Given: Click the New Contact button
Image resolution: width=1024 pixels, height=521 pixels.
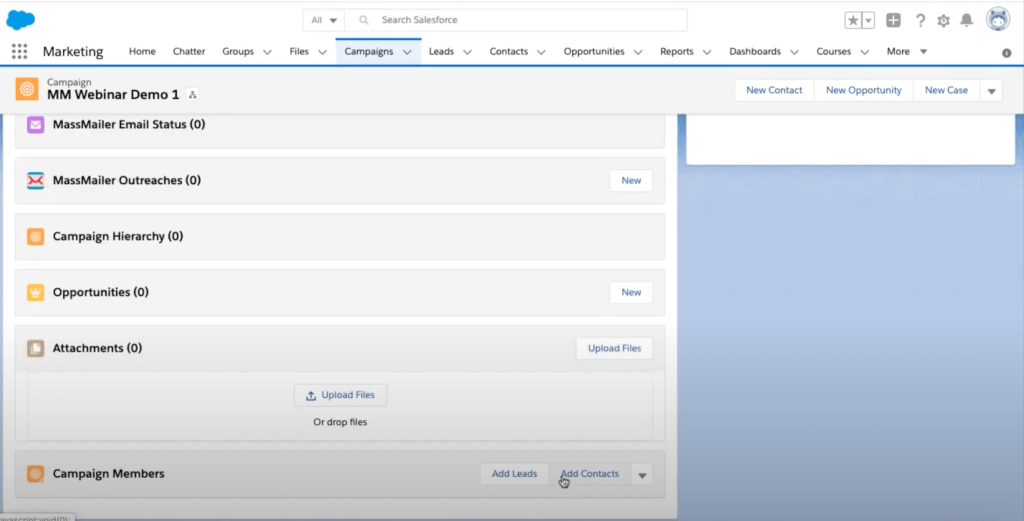Looking at the screenshot, I should tap(774, 90).
